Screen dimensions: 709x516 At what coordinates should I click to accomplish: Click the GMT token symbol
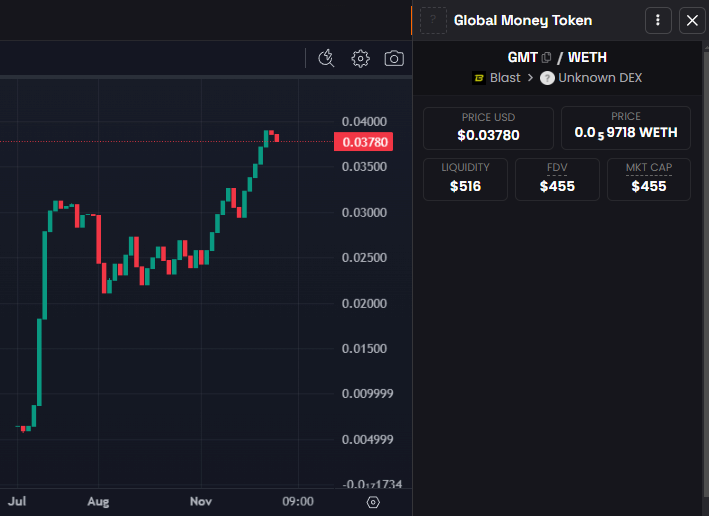(x=522, y=57)
